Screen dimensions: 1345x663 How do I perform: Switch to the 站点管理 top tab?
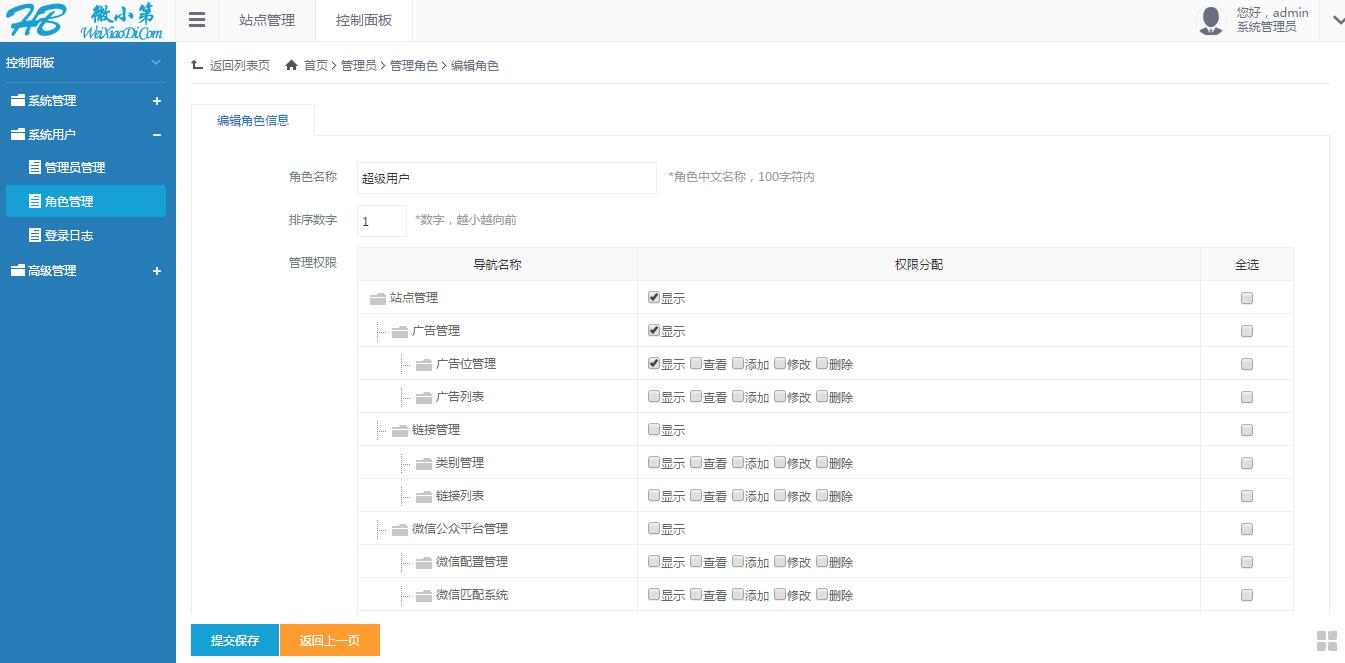tap(267, 20)
